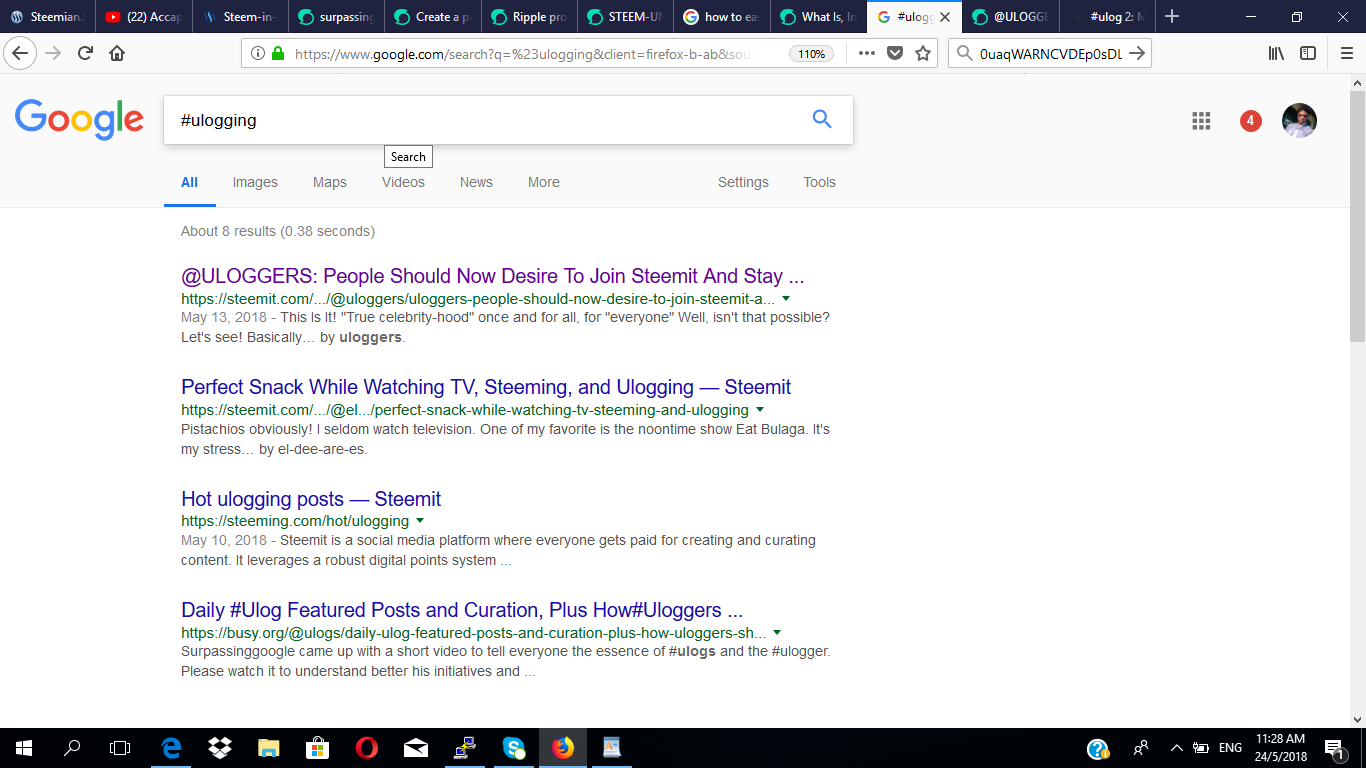Open Google search Settings menu
The image size is (1366, 768).
[x=743, y=182]
